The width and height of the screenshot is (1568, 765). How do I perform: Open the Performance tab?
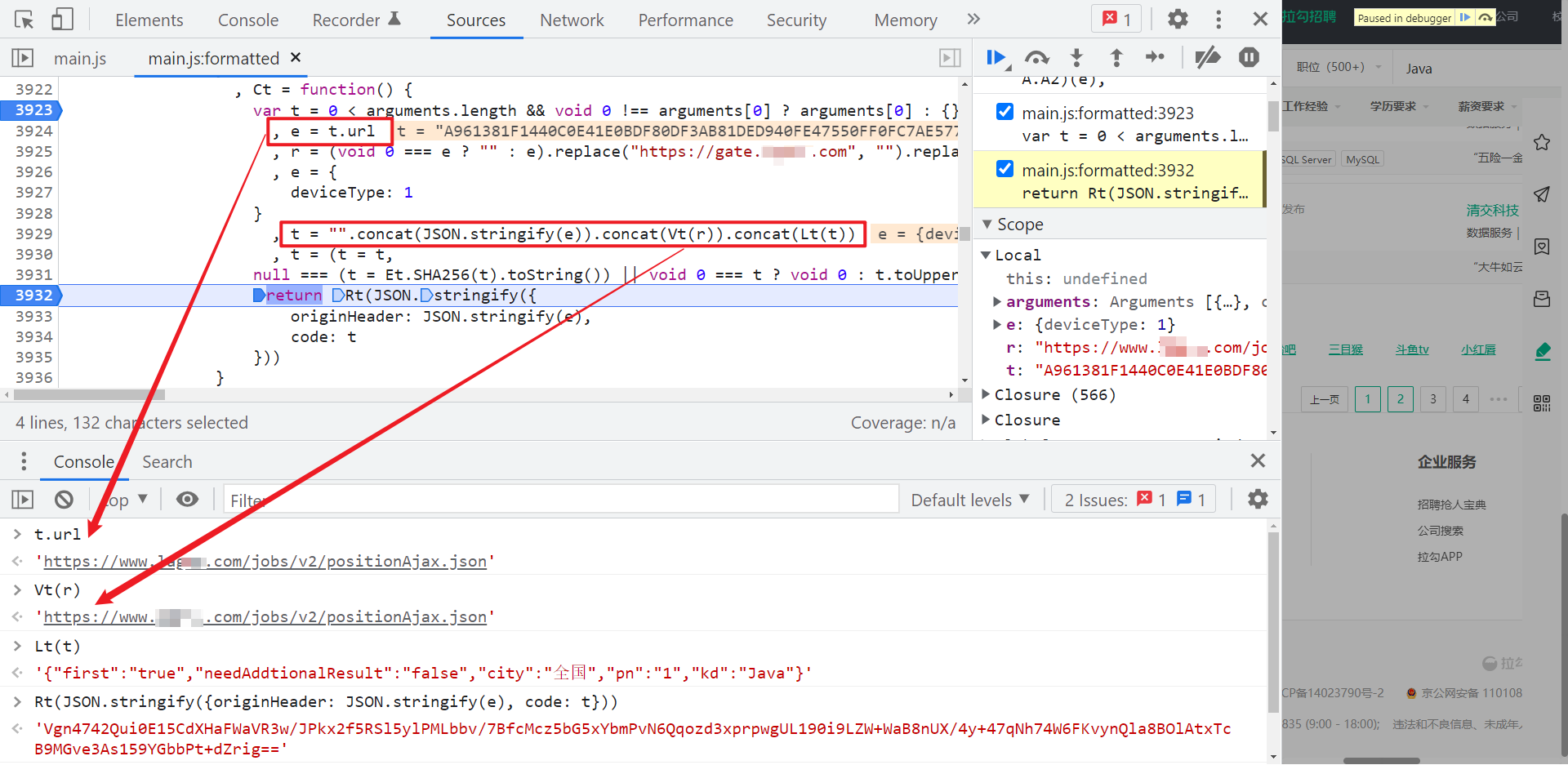click(x=686, y=20)
